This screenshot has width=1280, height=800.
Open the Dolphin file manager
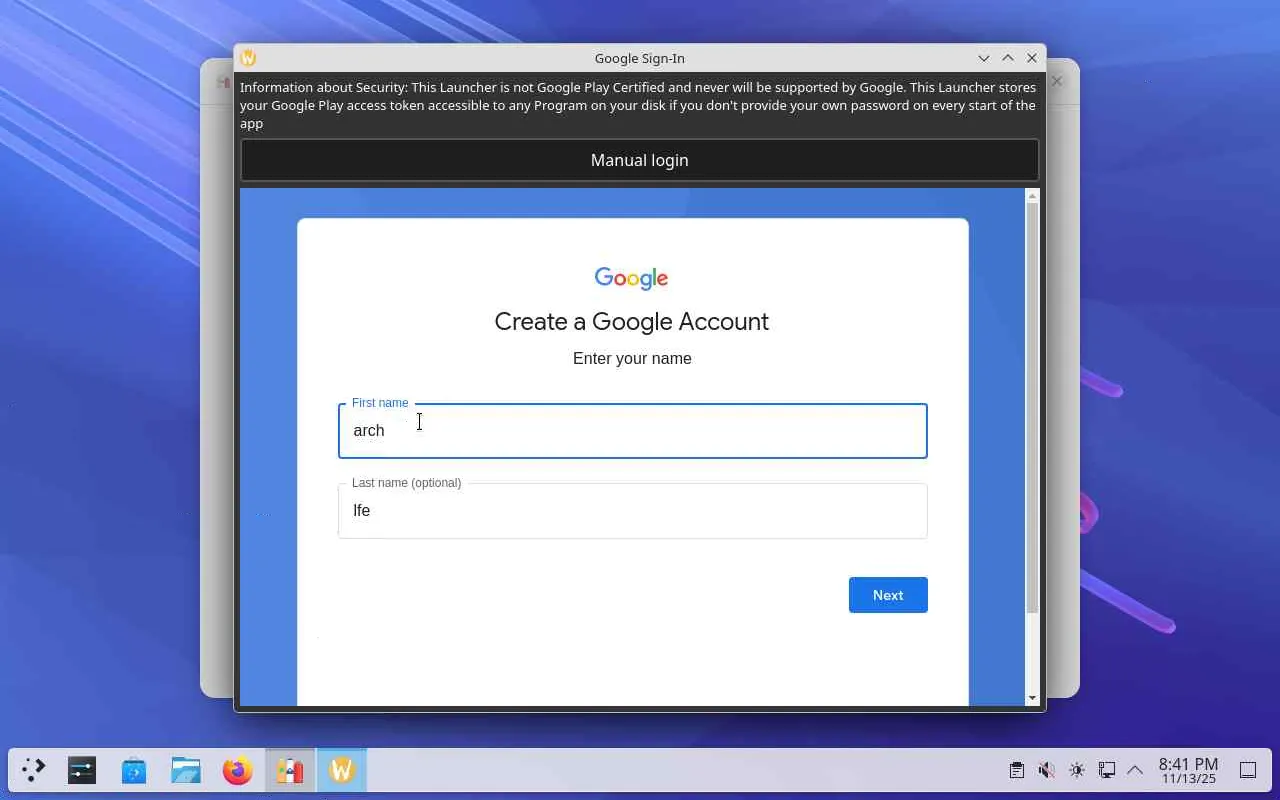[x=186, y=770]
